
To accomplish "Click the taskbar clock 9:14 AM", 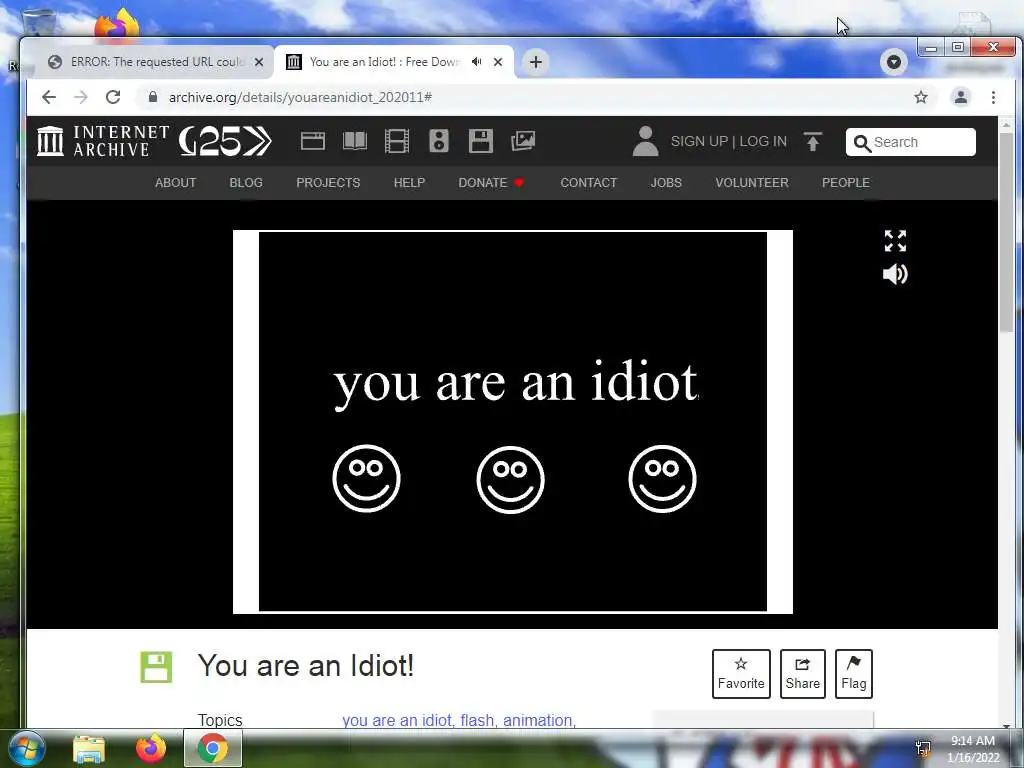I will [x=973, y=741].
